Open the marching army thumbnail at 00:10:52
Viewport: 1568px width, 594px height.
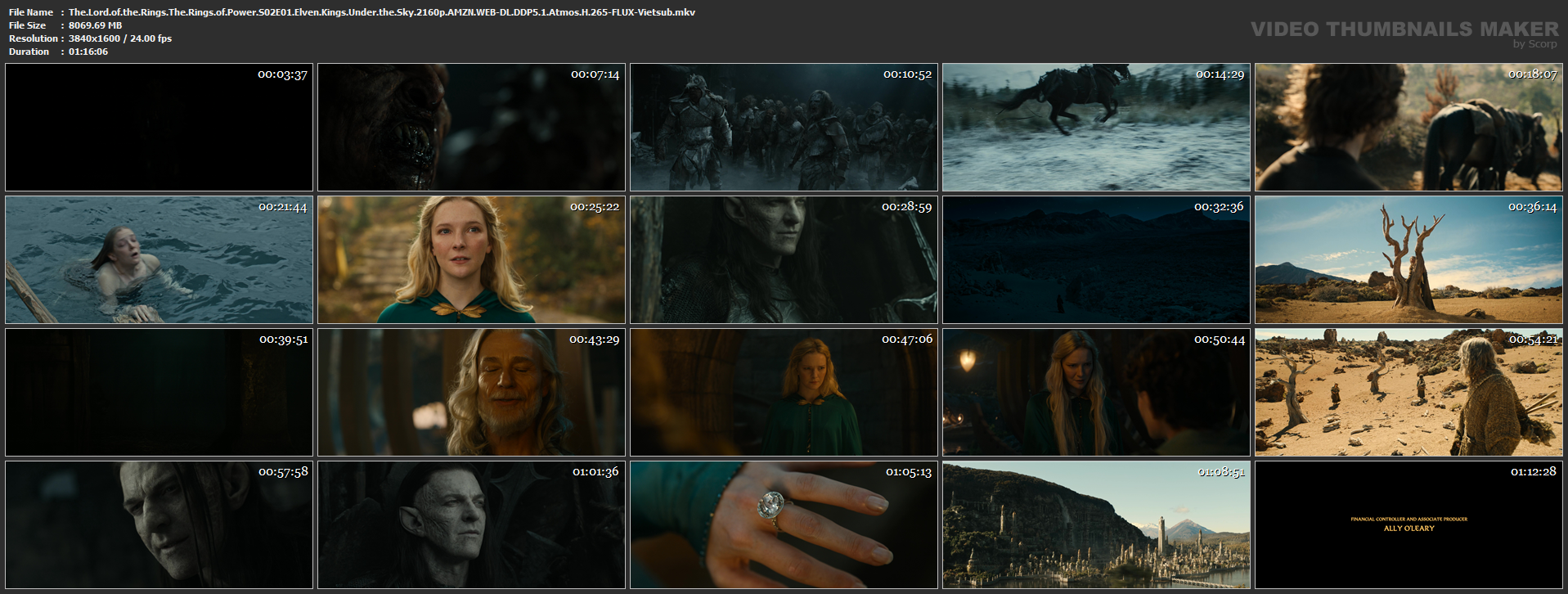pyautogui.click(x=784, y=128)
